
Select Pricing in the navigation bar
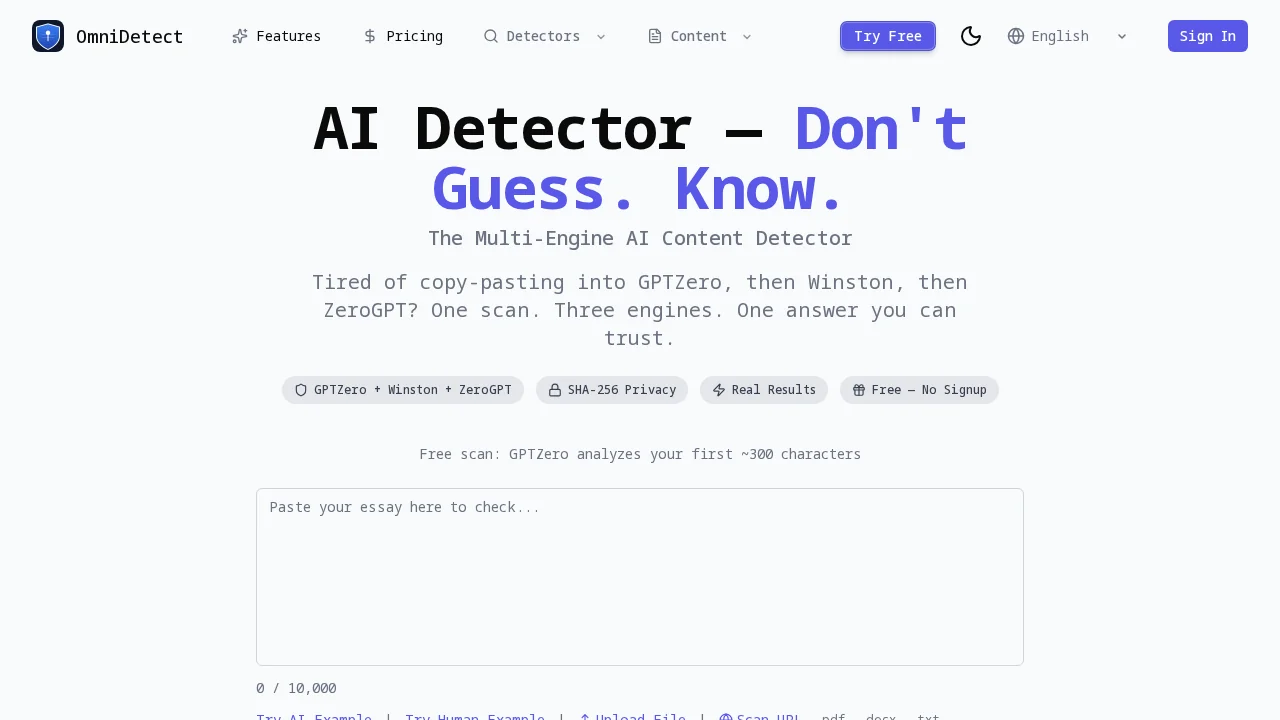414,36
